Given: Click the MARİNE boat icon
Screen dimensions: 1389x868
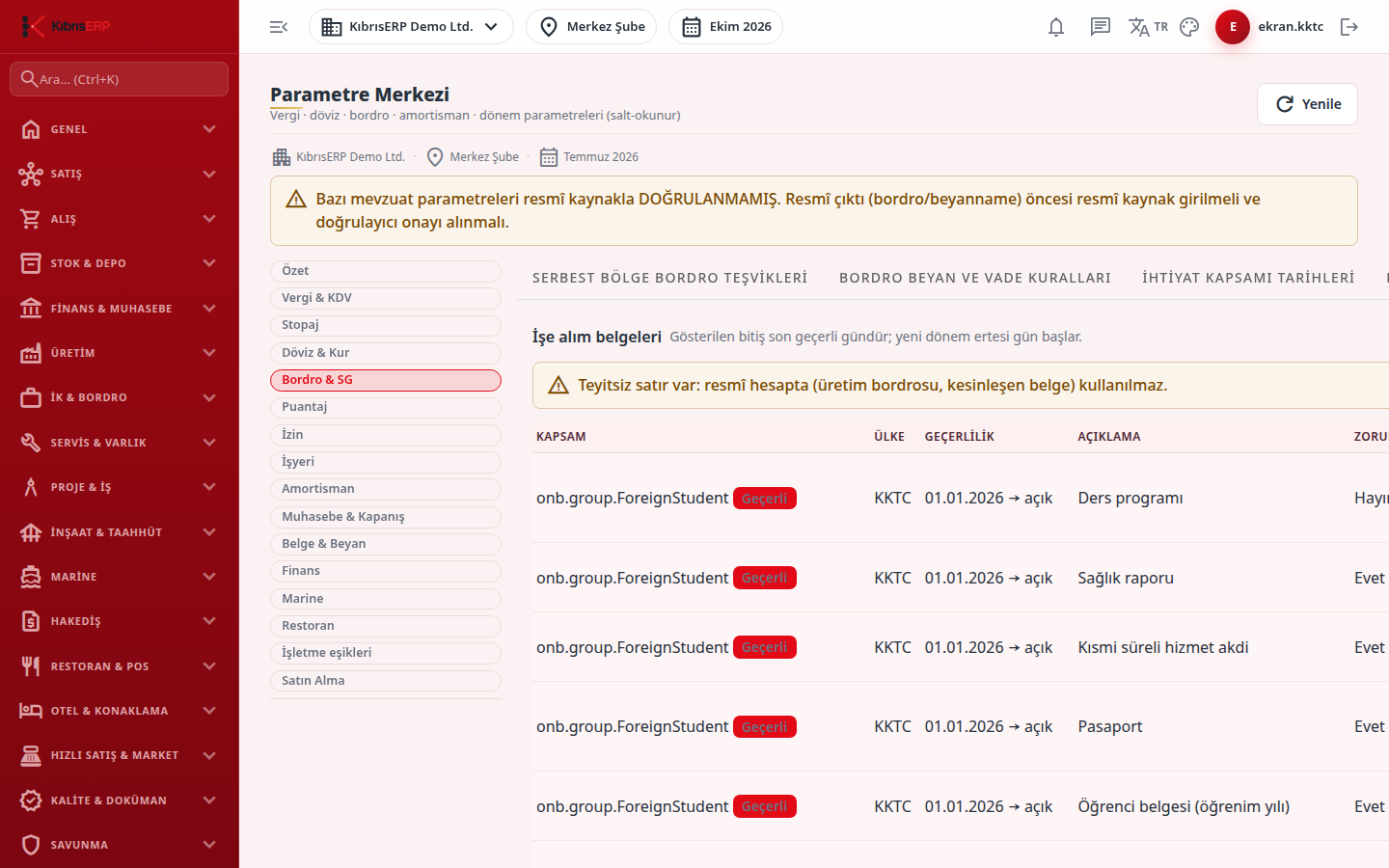Looking at the screenshot, I should pyautogui.click(x=31, y=577).
